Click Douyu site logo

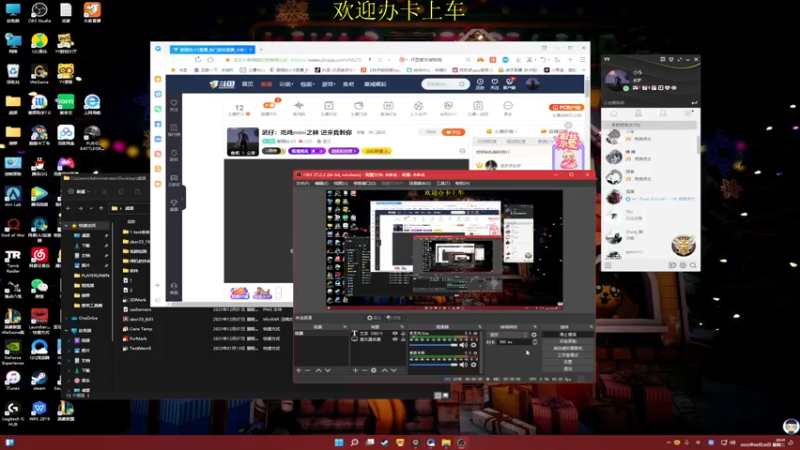222,84
